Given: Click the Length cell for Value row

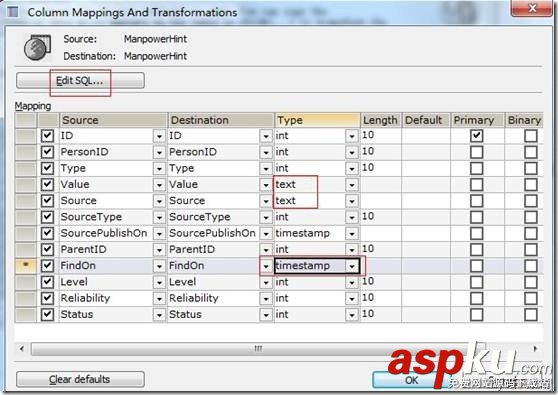Looking at the screenshot, I should (380, 184).
